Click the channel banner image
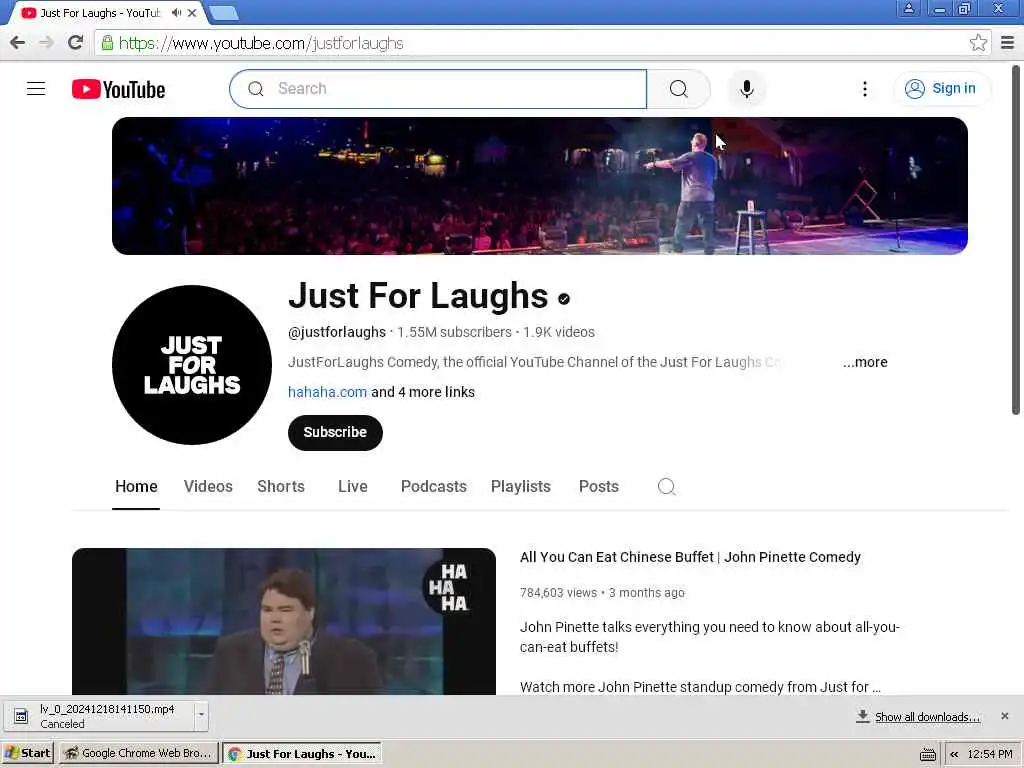The height and width of the screenshot is (768, 1024). [x=539, y=185]
